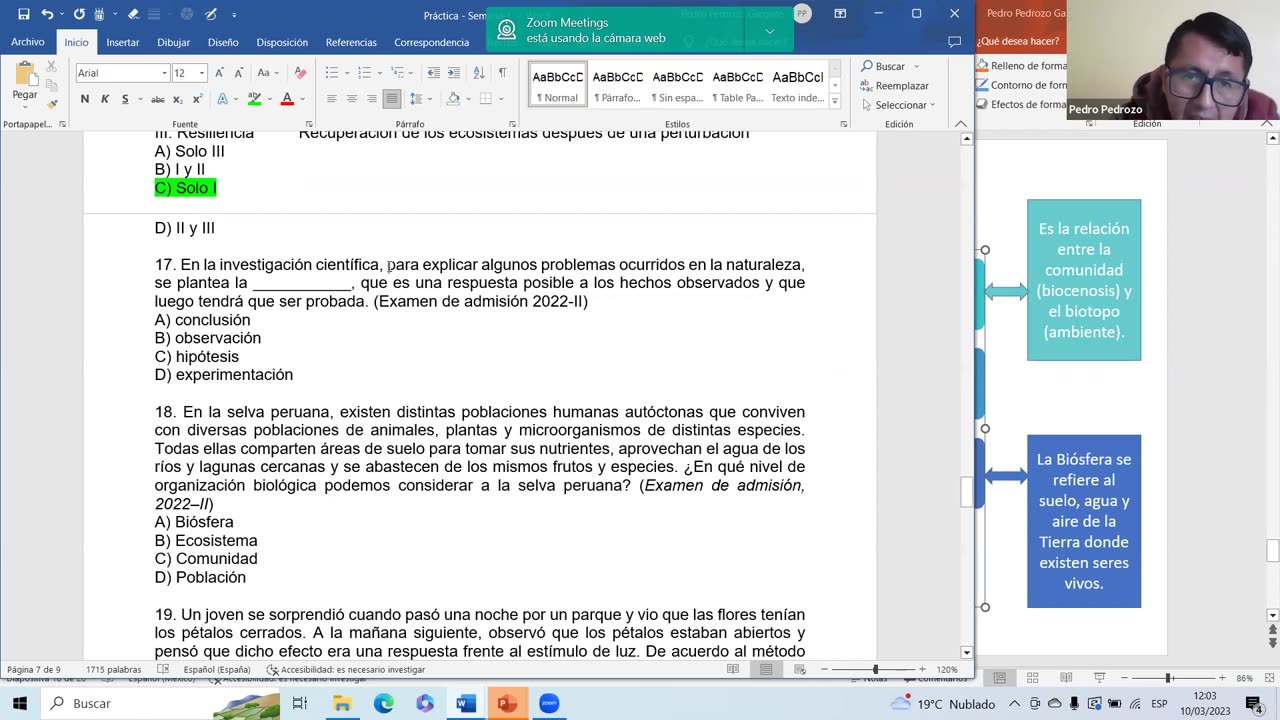Open the Ribbon Display Options icon
Viewport: 1280px width, 720px height.
(x=840, y=14)
